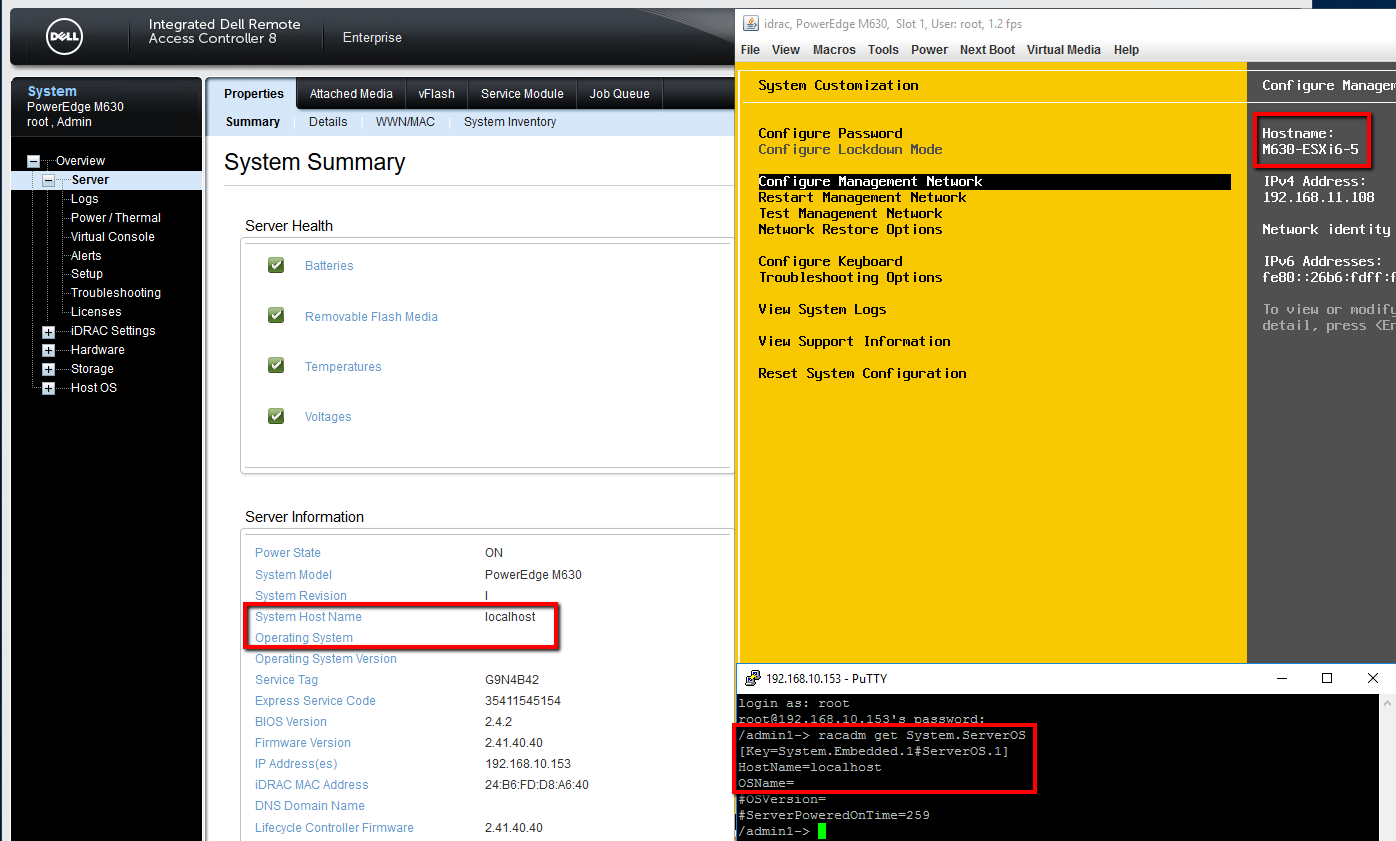Expand the Hardware tree node

[46, 349]
